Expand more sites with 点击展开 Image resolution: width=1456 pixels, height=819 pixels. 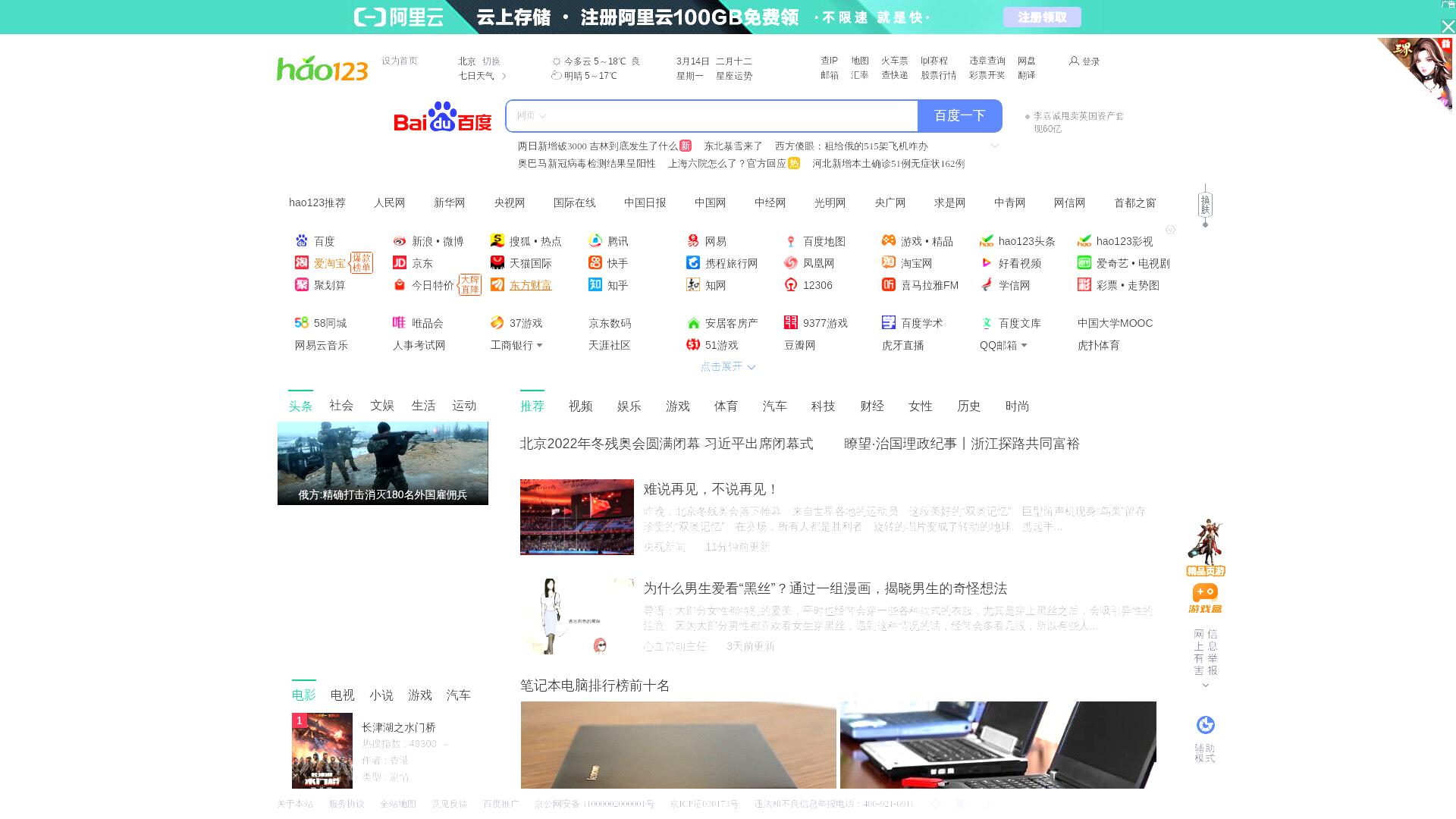[x=728, y=367]
